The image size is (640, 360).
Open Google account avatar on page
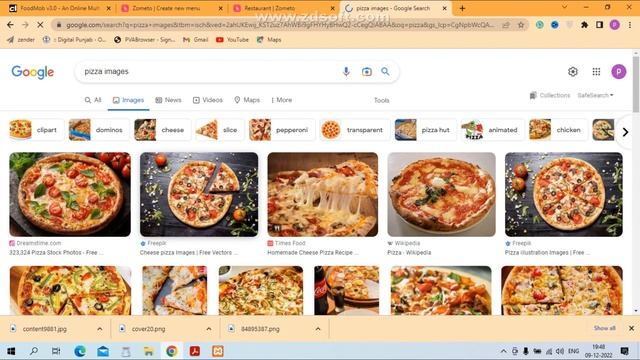click(619, 72)
